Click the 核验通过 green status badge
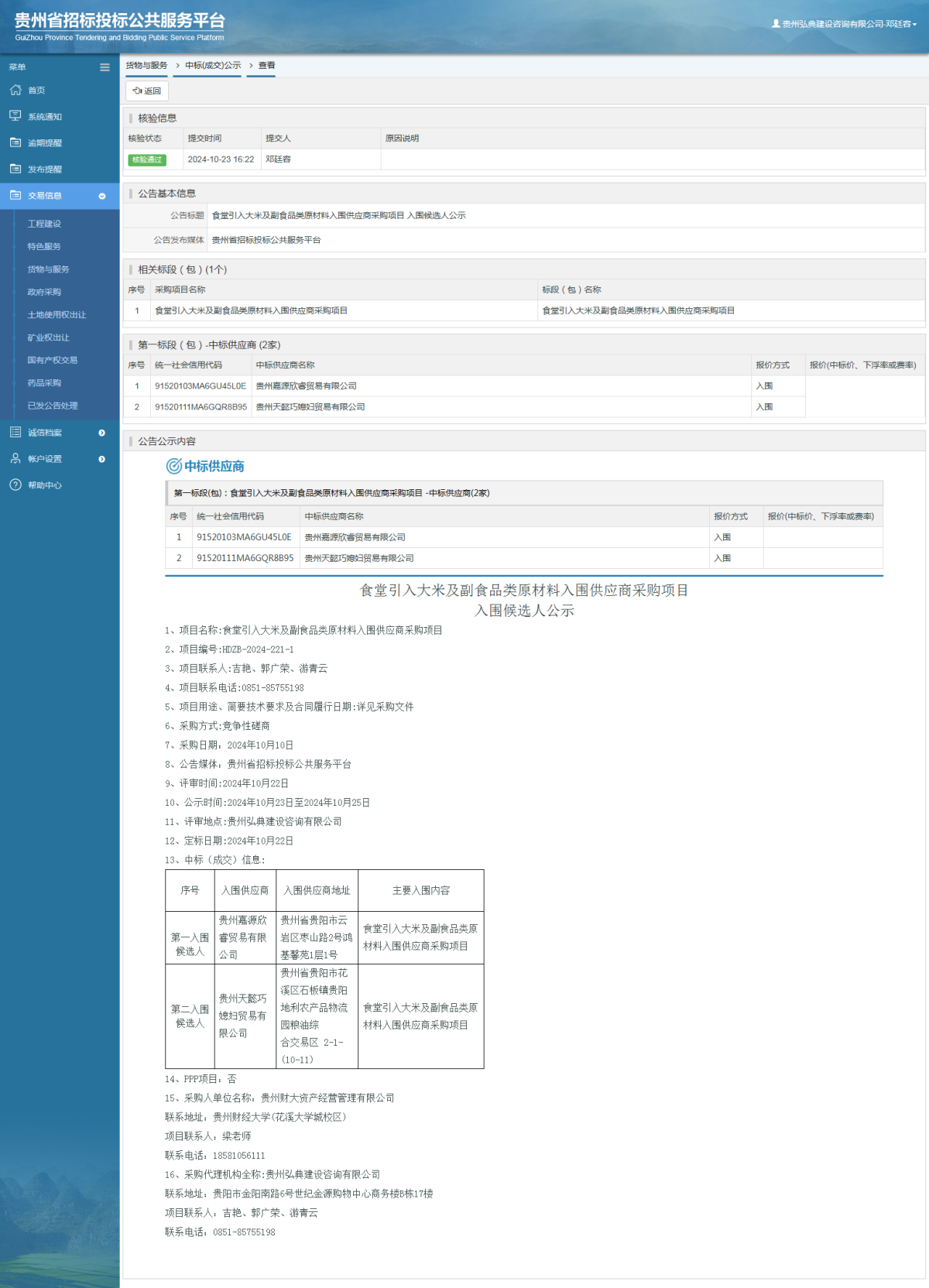This screenshot has height=1288, width=929. (x=147, y=159)
